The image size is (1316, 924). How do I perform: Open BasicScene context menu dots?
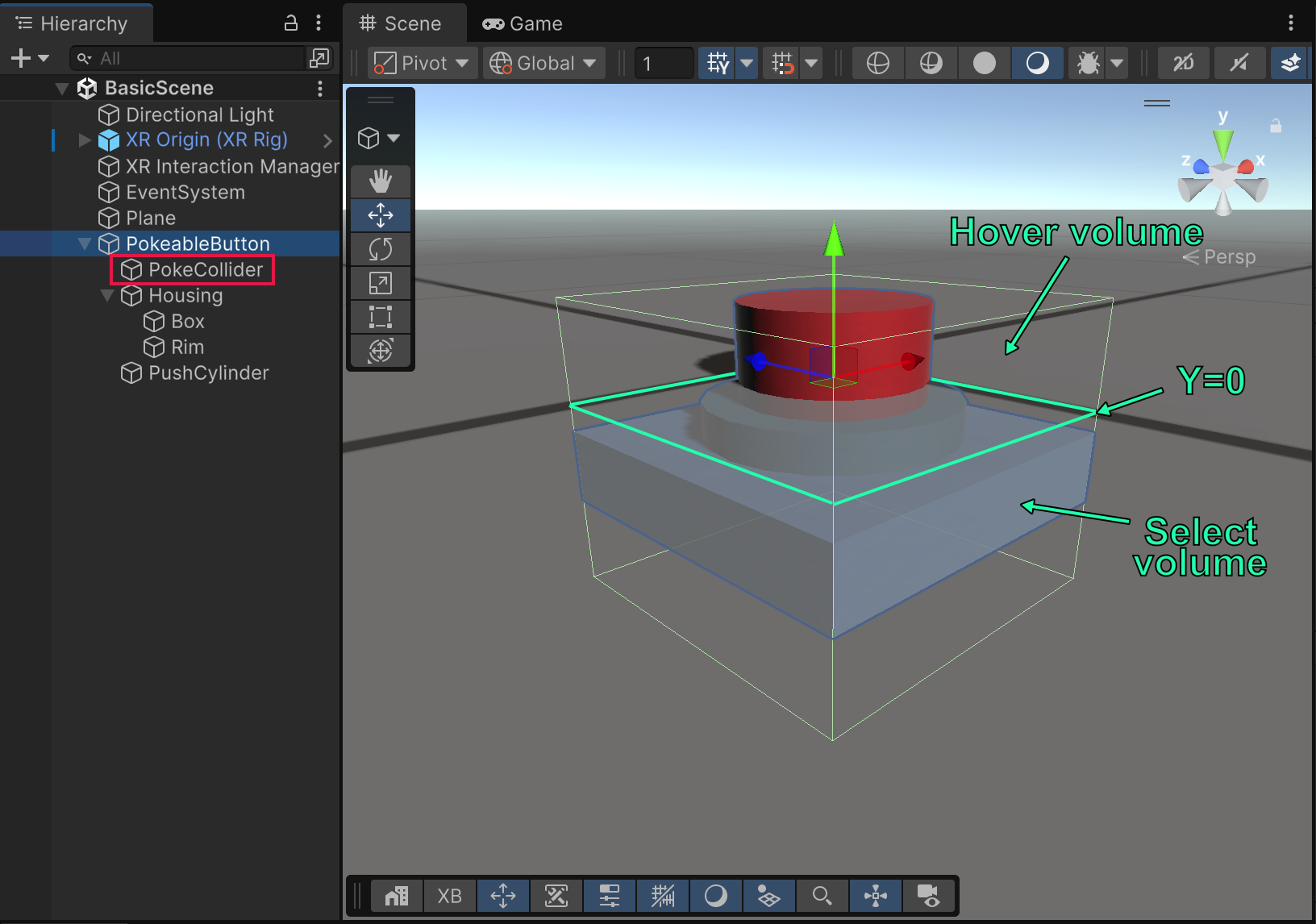pos(320,88)
